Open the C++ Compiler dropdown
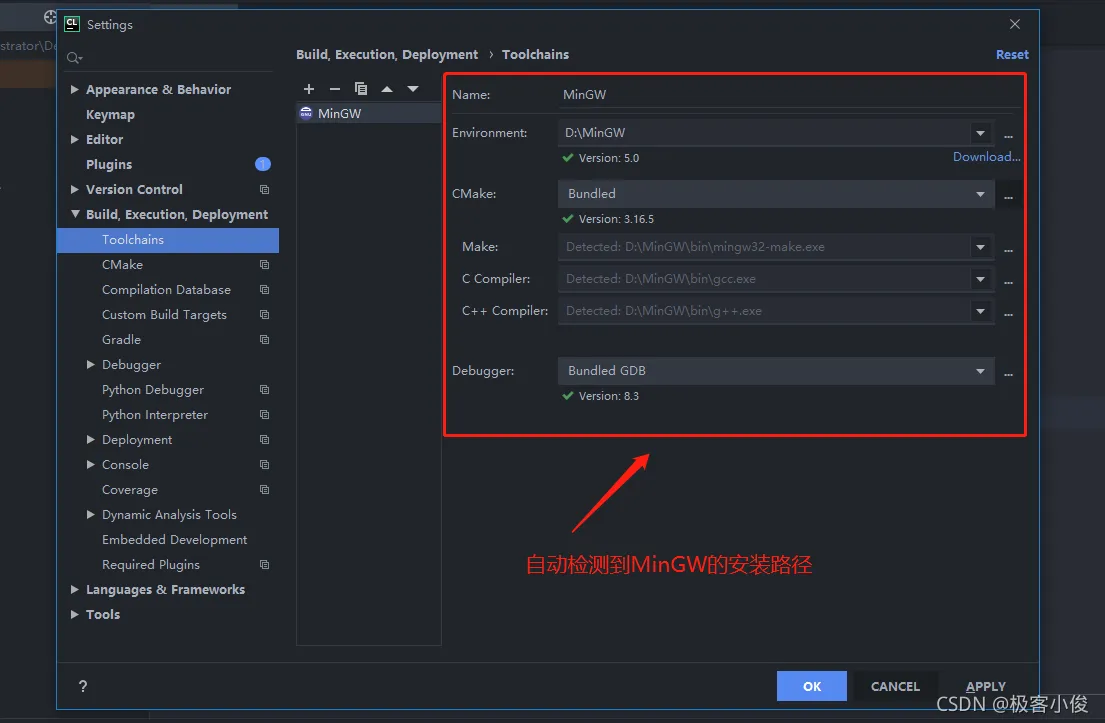 pos(980,311)
